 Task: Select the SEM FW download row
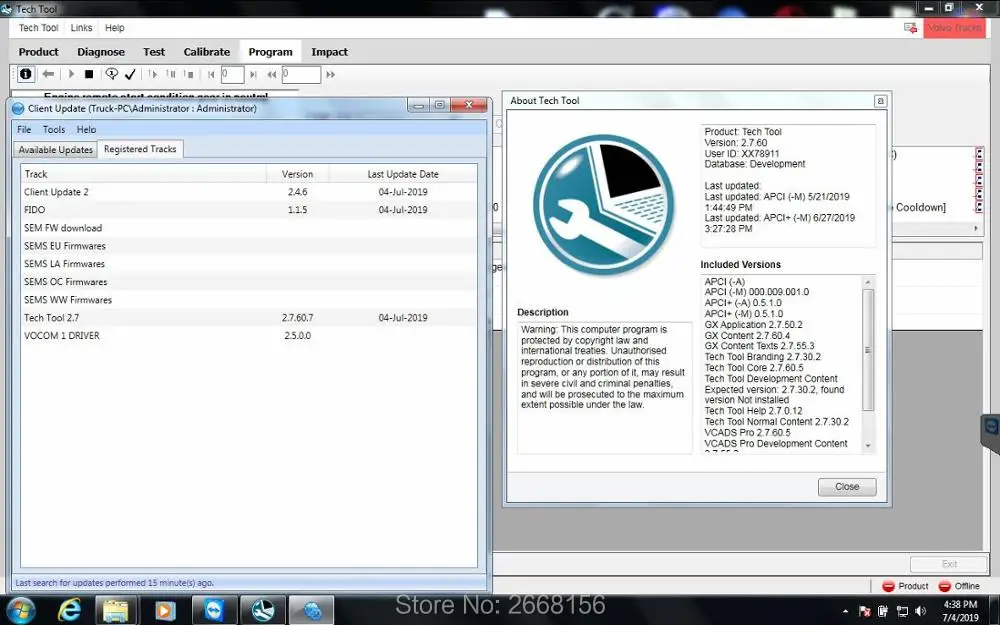click(x=249, y=228)
